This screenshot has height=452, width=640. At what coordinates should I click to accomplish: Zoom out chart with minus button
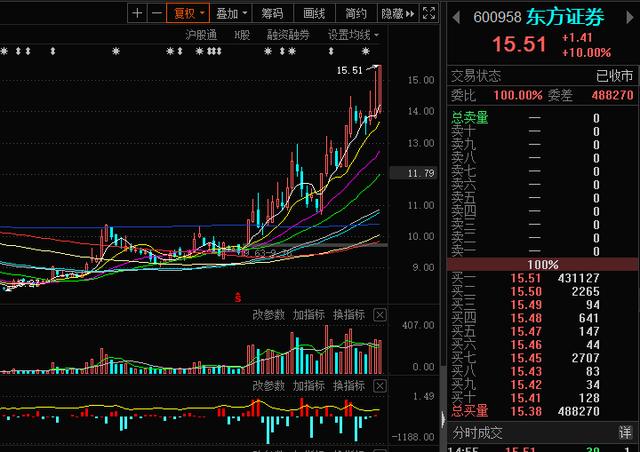point(157,13)
